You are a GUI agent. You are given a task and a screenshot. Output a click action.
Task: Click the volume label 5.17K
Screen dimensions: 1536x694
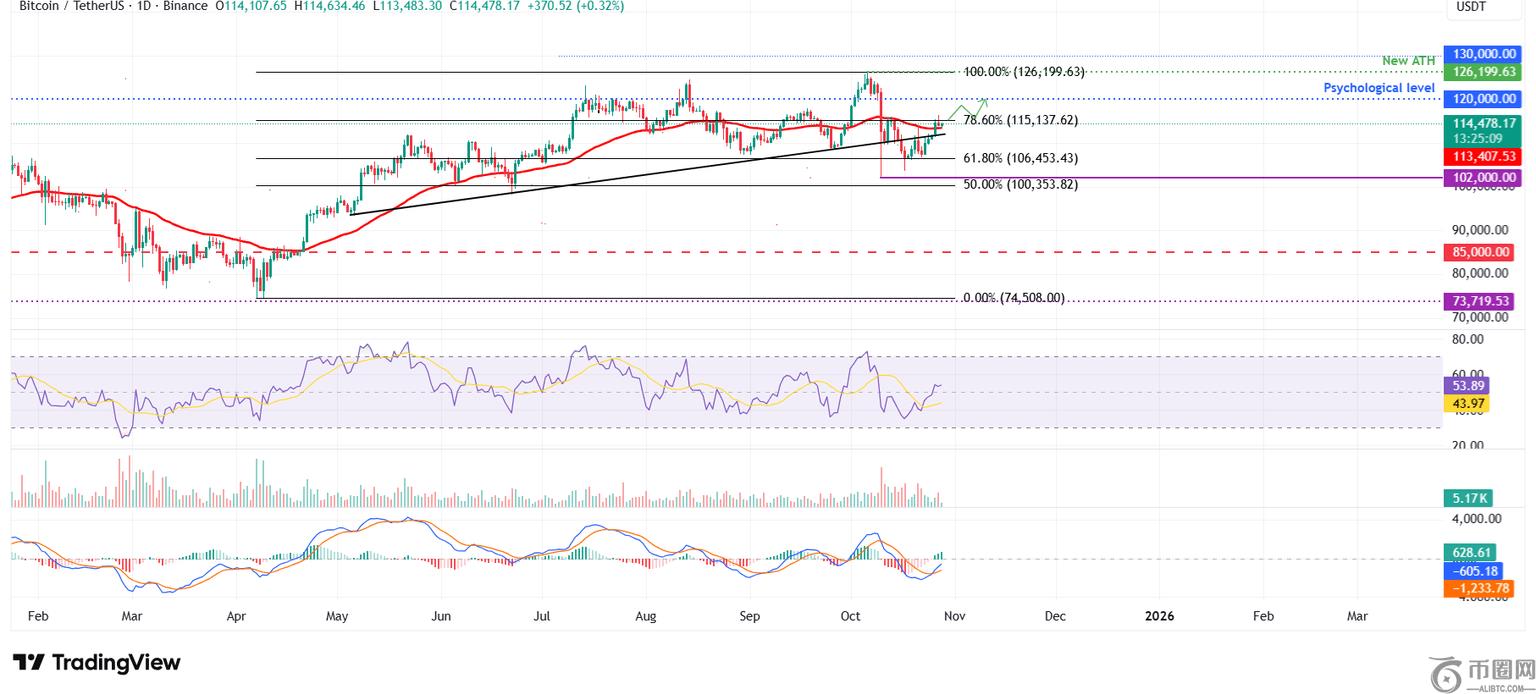(x=1467, y=497)
